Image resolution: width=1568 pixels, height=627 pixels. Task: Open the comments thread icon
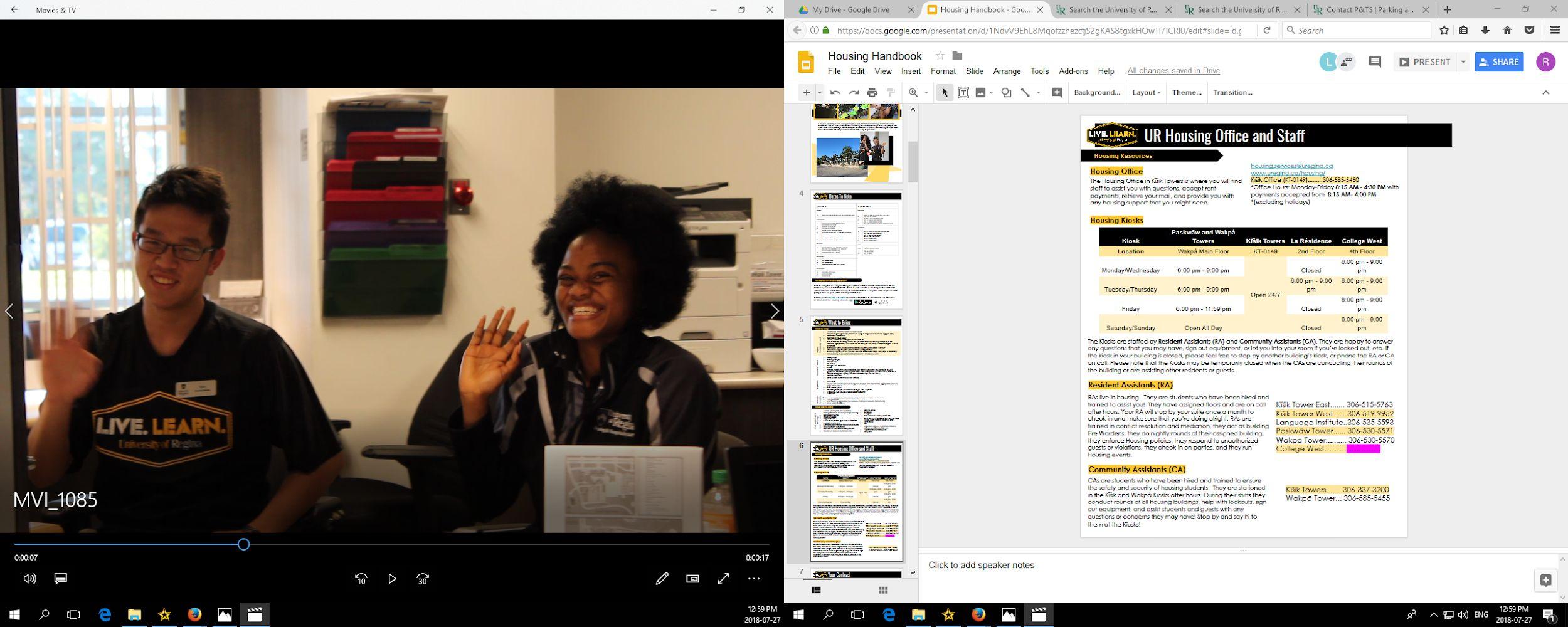coord(1375,61)
